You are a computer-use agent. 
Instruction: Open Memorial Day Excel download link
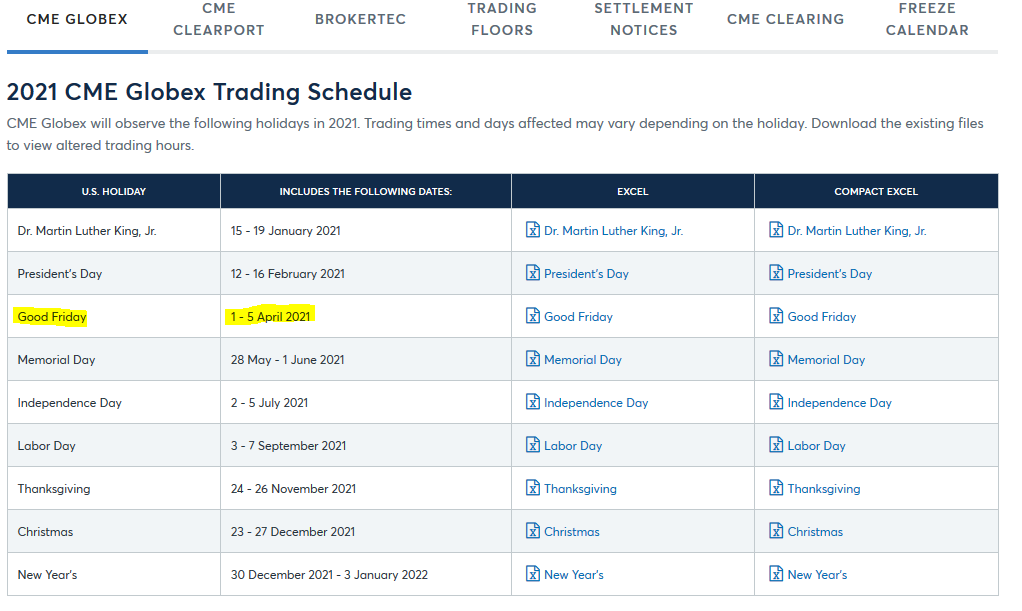[583, 360]
